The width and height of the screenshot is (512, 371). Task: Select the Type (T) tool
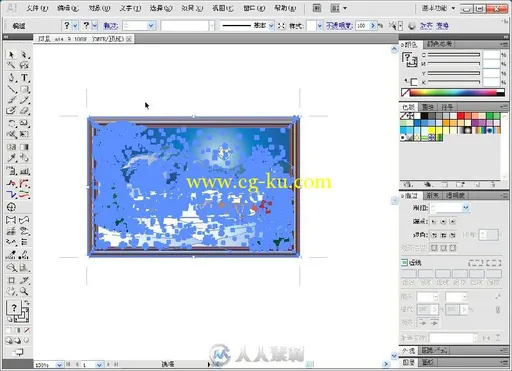point(24,78)
